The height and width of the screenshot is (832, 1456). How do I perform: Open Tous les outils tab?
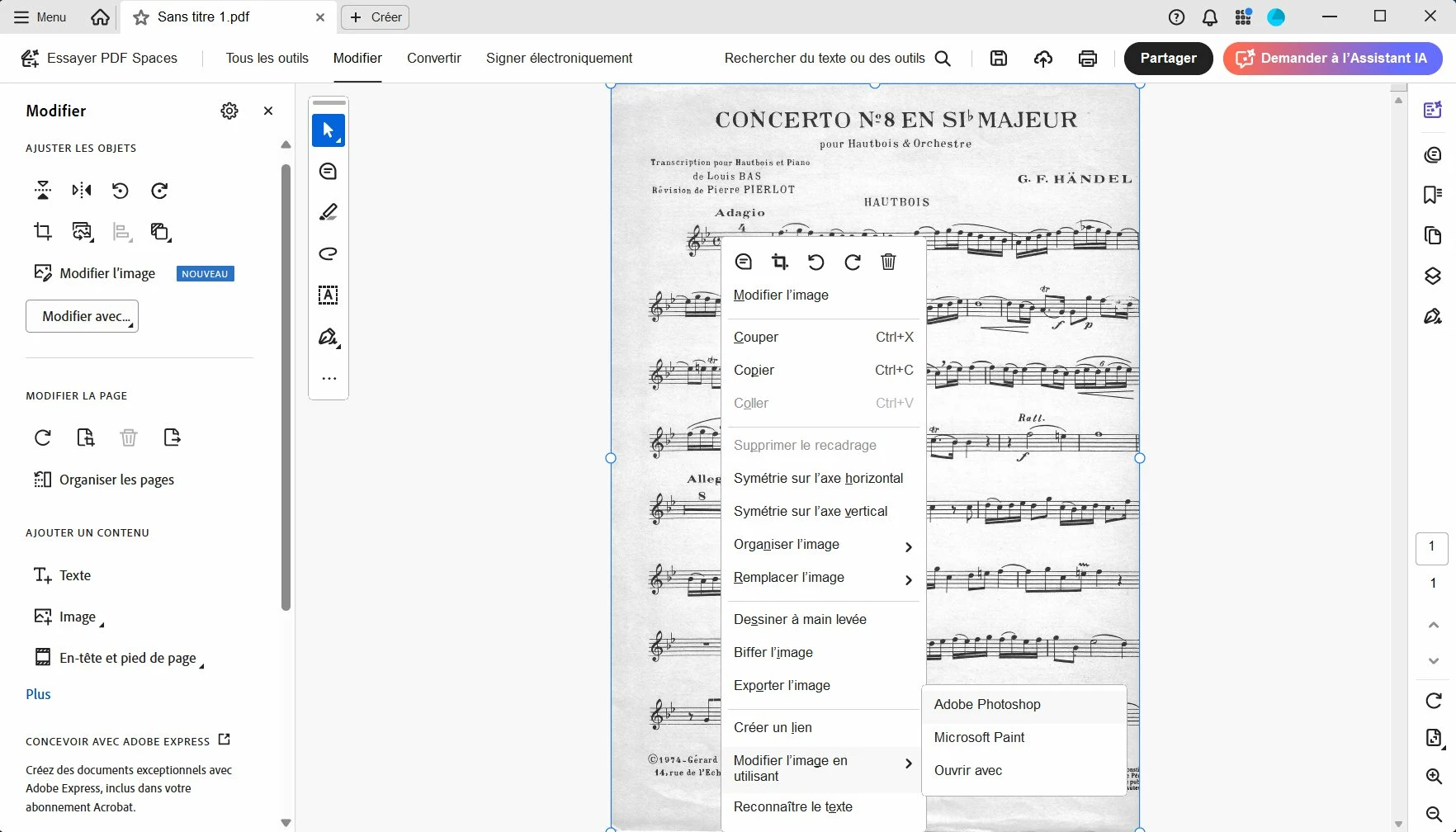coord(267,58)
